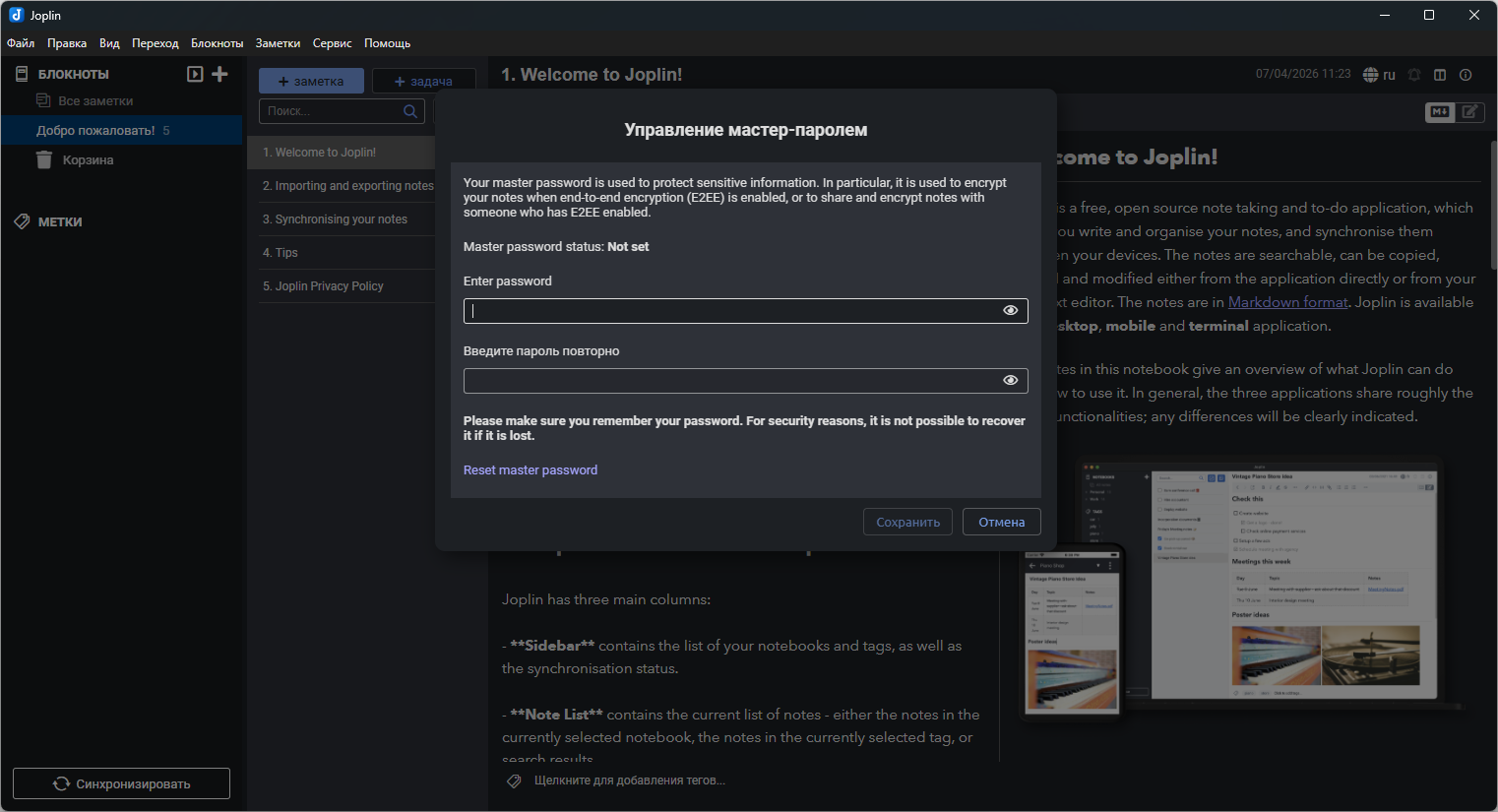Show the Enter password field's text via eye icon

(x=1011, y=310)
